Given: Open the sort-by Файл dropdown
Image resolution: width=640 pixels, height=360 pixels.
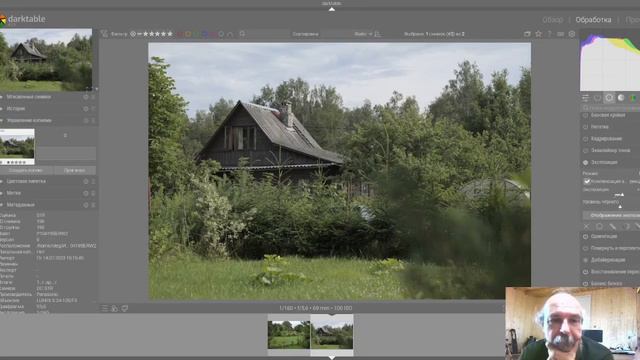Looking at the screenshot, I should pos(363,34).
